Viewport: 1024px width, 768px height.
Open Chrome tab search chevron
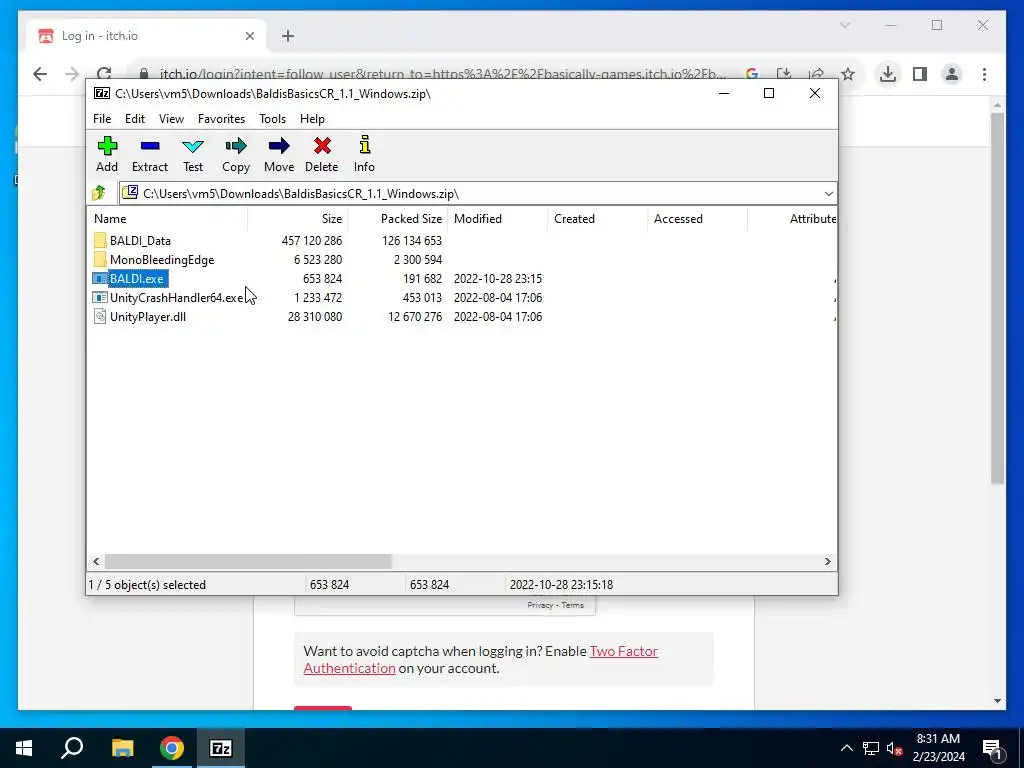(x=844, y=25)
